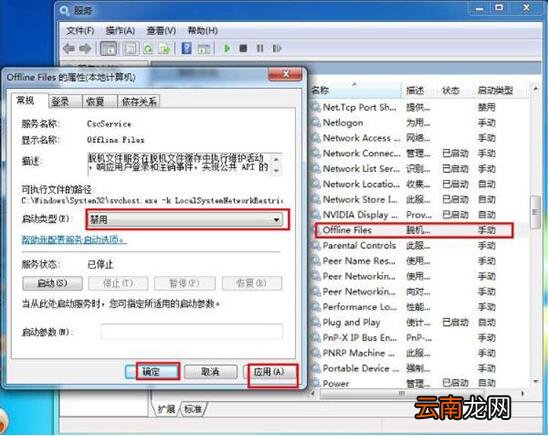Click the 启动(S) button
This screenshot has width=548, height=436.
[x=52, y=283]
